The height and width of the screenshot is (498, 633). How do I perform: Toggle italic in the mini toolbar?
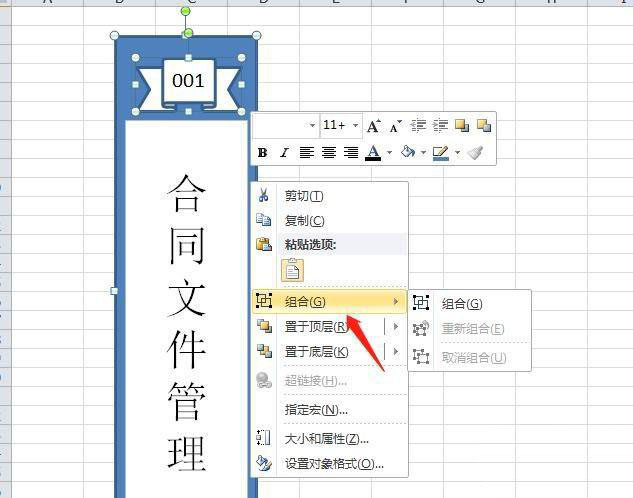284,153
